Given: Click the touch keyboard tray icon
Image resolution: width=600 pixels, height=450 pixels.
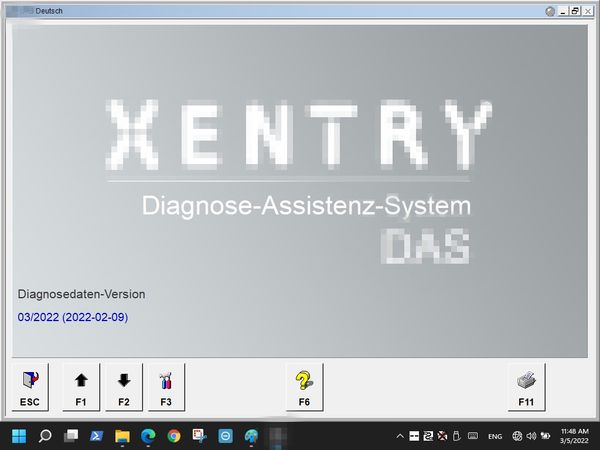Looking at the screenshot, I should click(473, 435).
